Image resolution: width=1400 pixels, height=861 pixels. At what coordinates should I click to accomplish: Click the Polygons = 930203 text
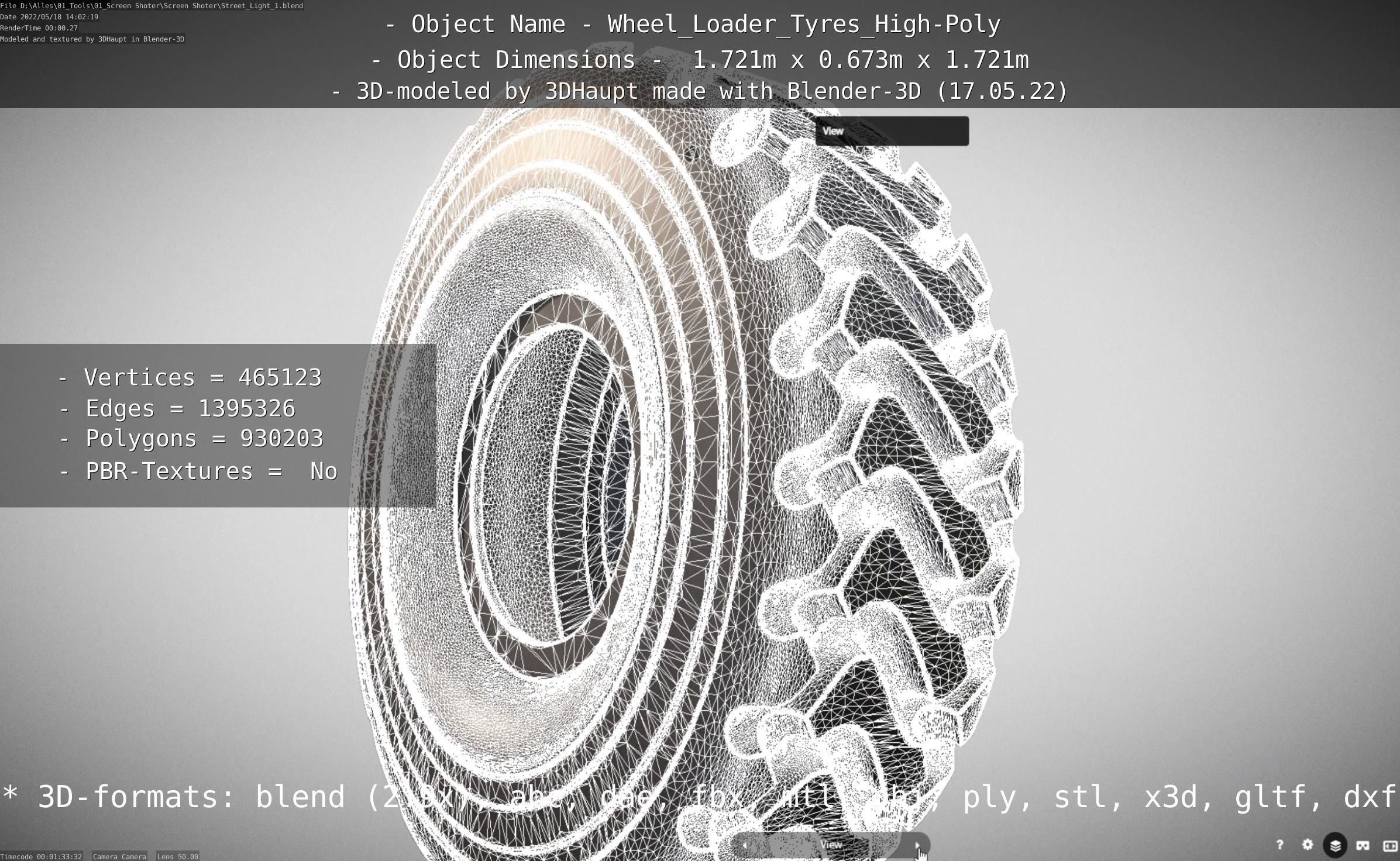[x=191, y=438]
